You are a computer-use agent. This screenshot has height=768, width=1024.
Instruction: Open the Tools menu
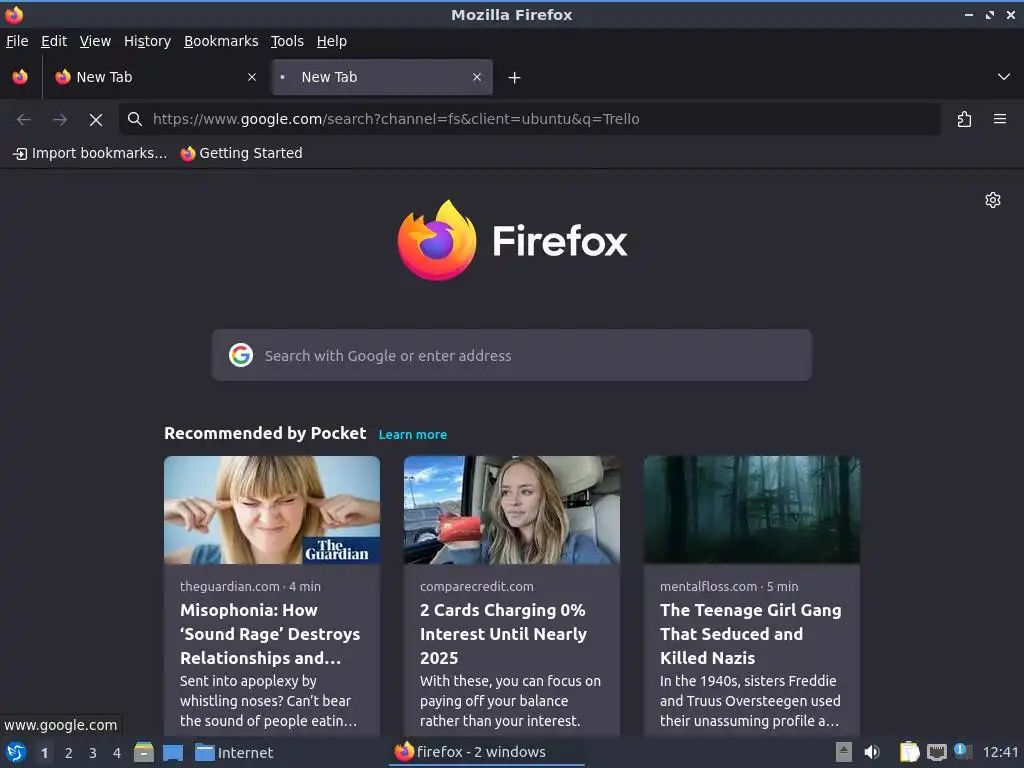click(287, 41)
